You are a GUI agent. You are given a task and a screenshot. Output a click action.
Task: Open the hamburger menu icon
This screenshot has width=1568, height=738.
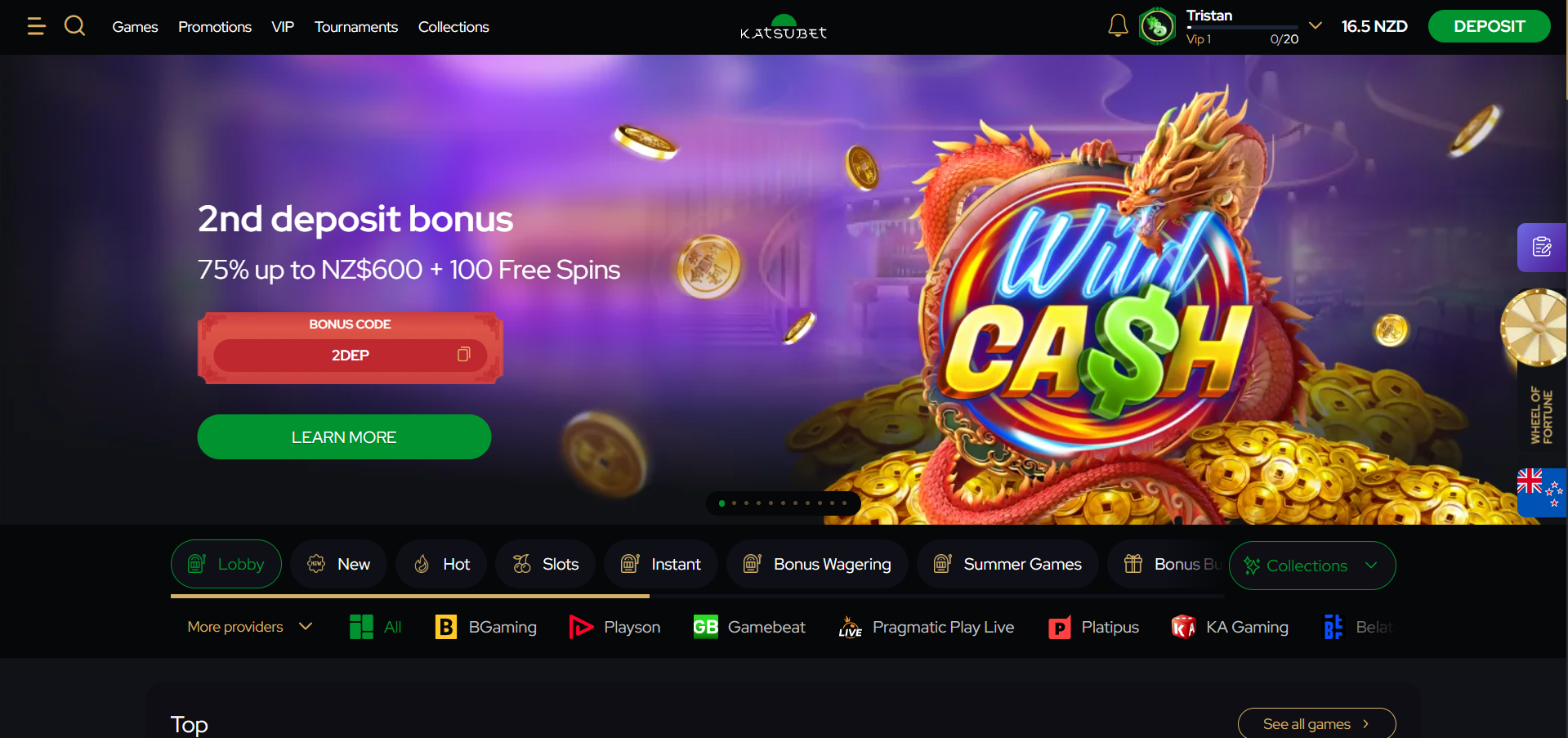tap(36, 26)
